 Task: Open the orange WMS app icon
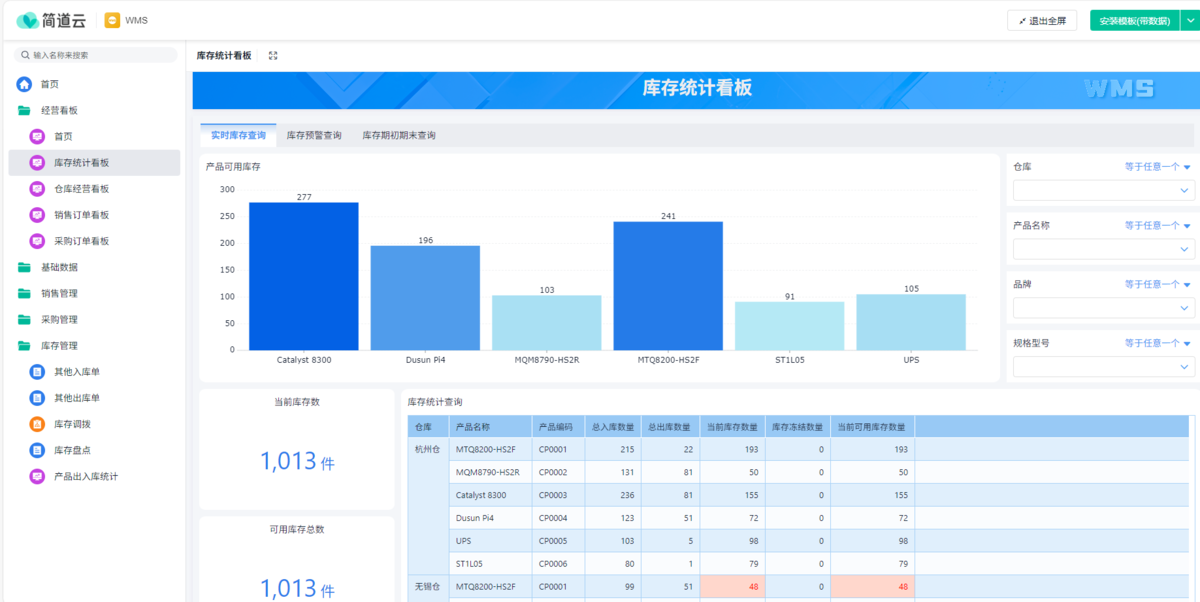coord(112,20)
